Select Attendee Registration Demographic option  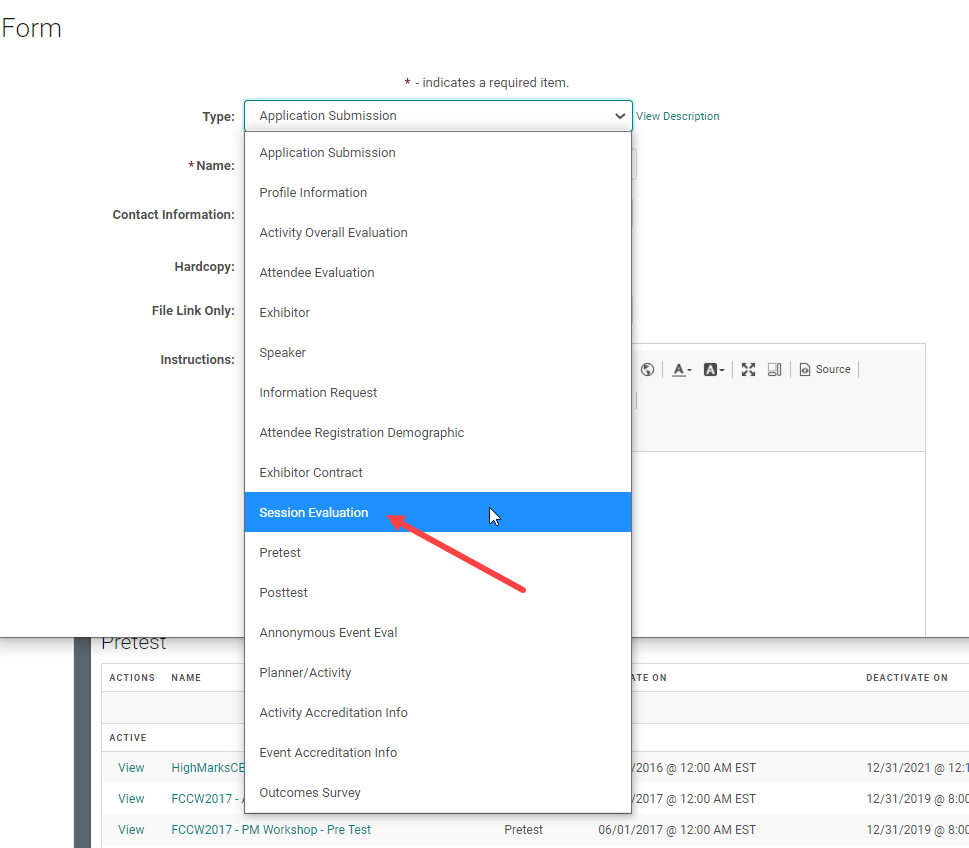click(x=361, y=433)
